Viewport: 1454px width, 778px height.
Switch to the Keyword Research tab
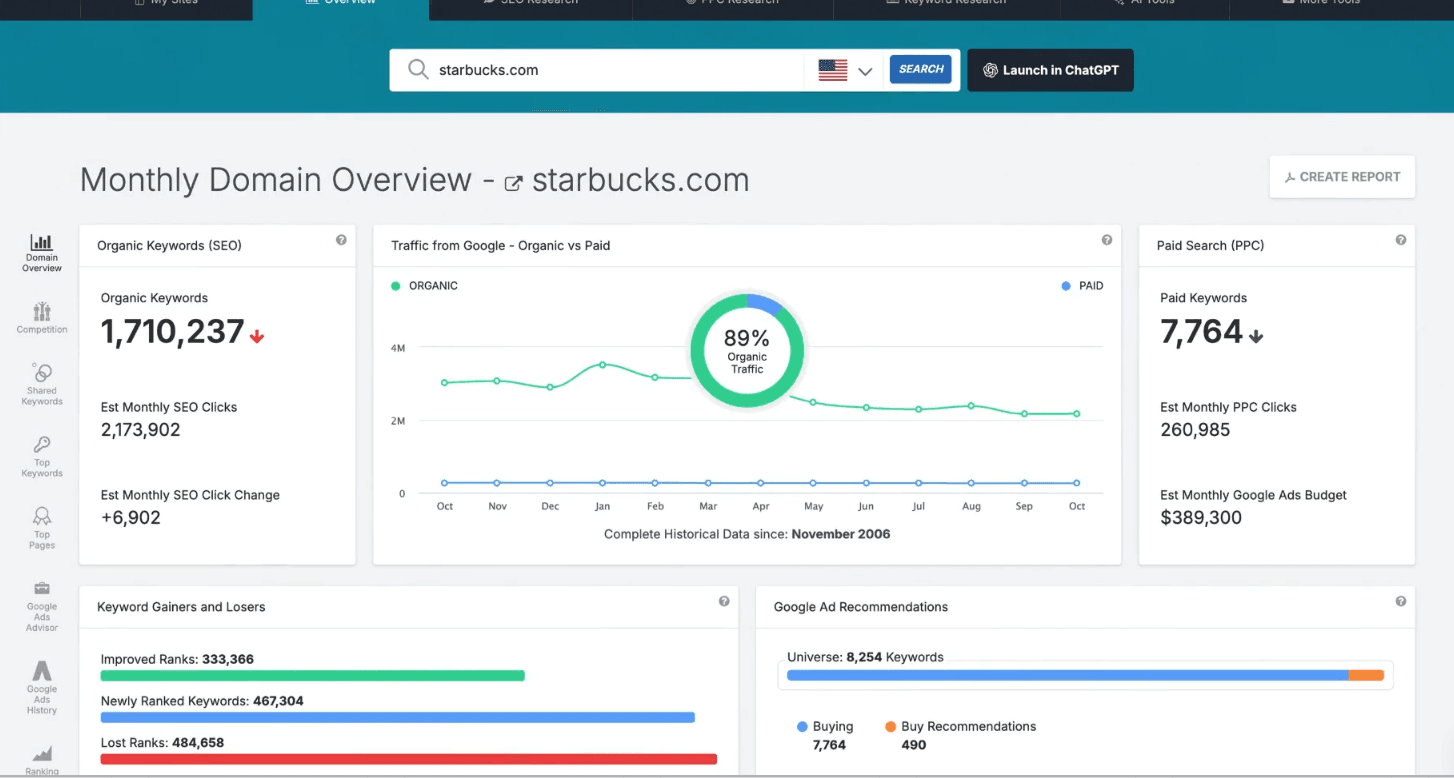pos(946,4)
